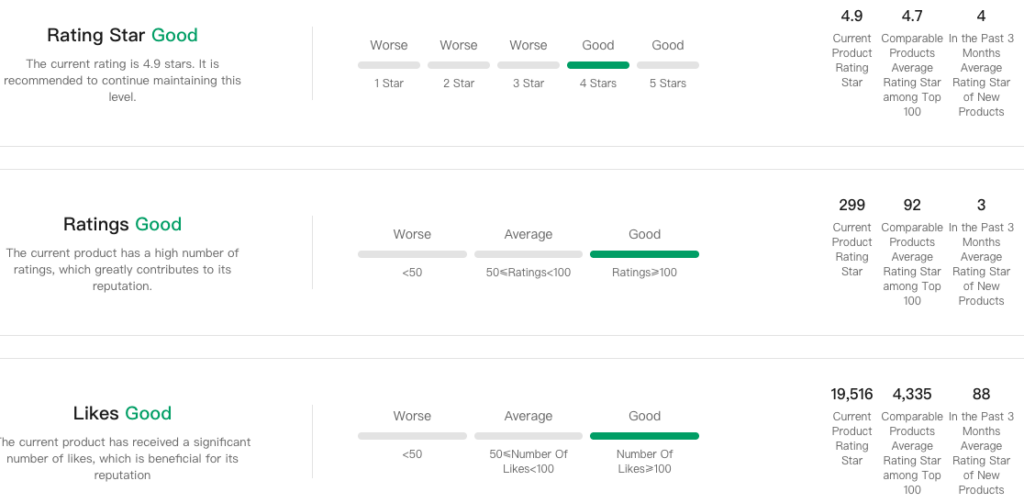Viewport: 1024px width, 503px height.
Task: Click the Worse bar in the Likes row
Action: (x=412, y=436)
